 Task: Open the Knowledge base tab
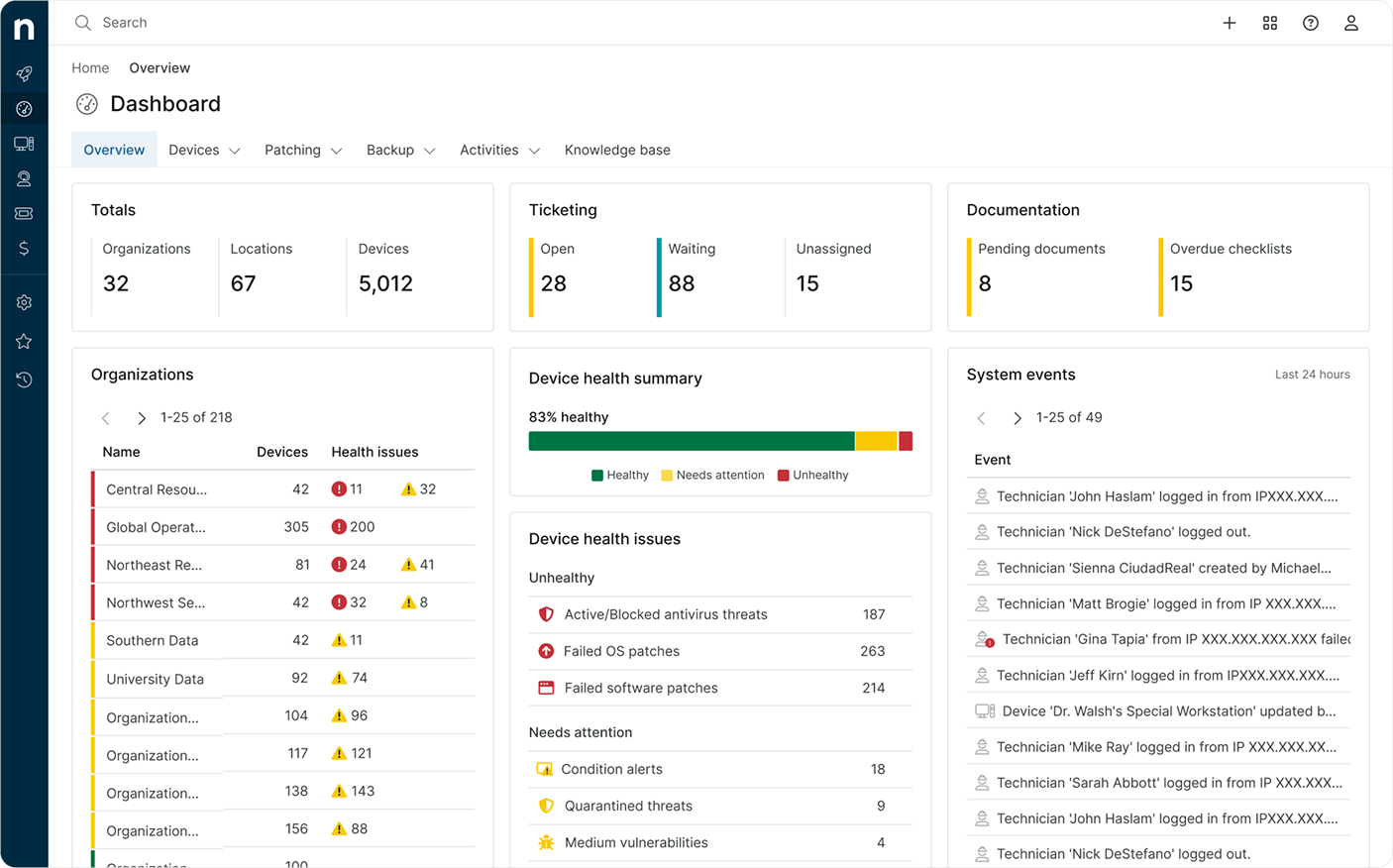pos(617,150)
